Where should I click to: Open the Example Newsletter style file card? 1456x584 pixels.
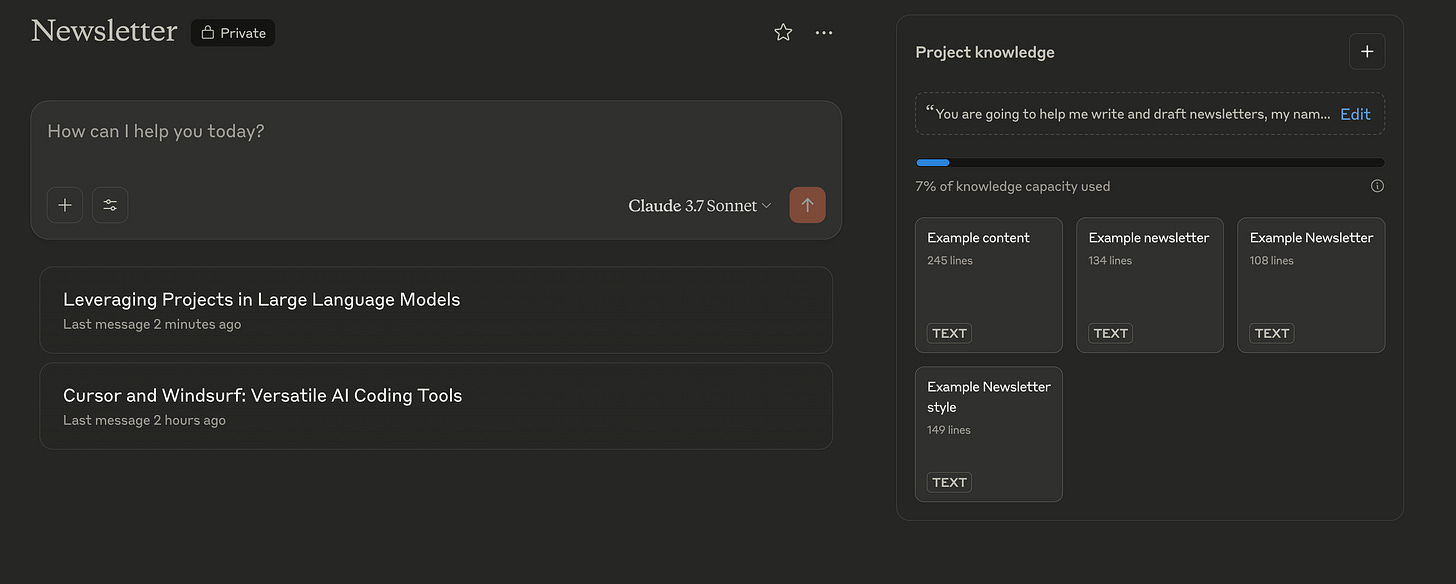click(x=989, y=434)
